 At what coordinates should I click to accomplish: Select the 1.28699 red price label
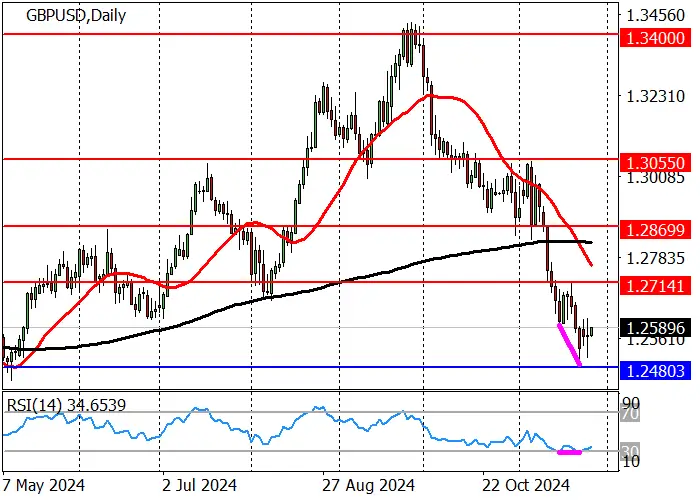tap(655, 230)
